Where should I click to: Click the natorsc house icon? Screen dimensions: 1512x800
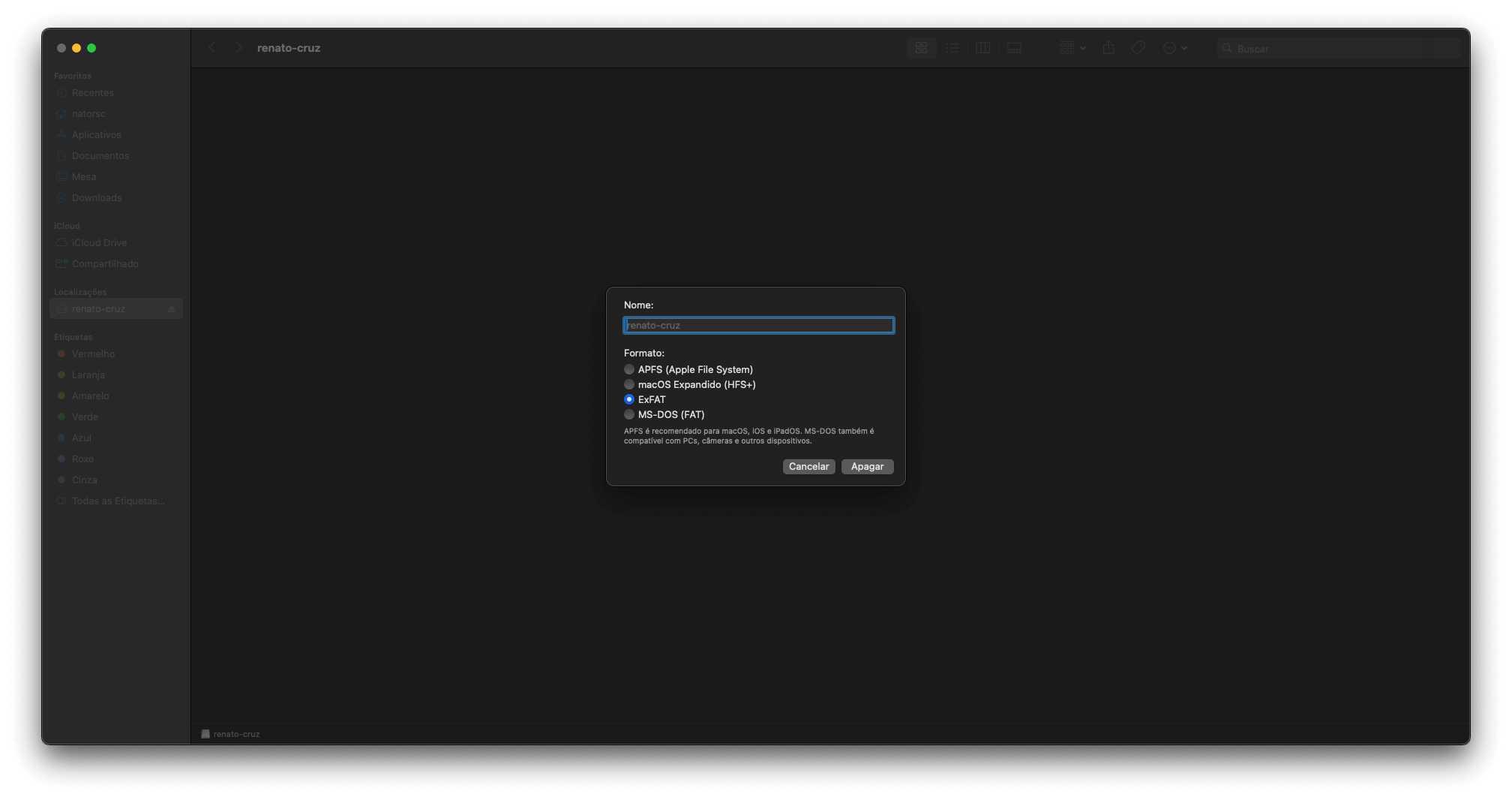click(x=61, y=114)
